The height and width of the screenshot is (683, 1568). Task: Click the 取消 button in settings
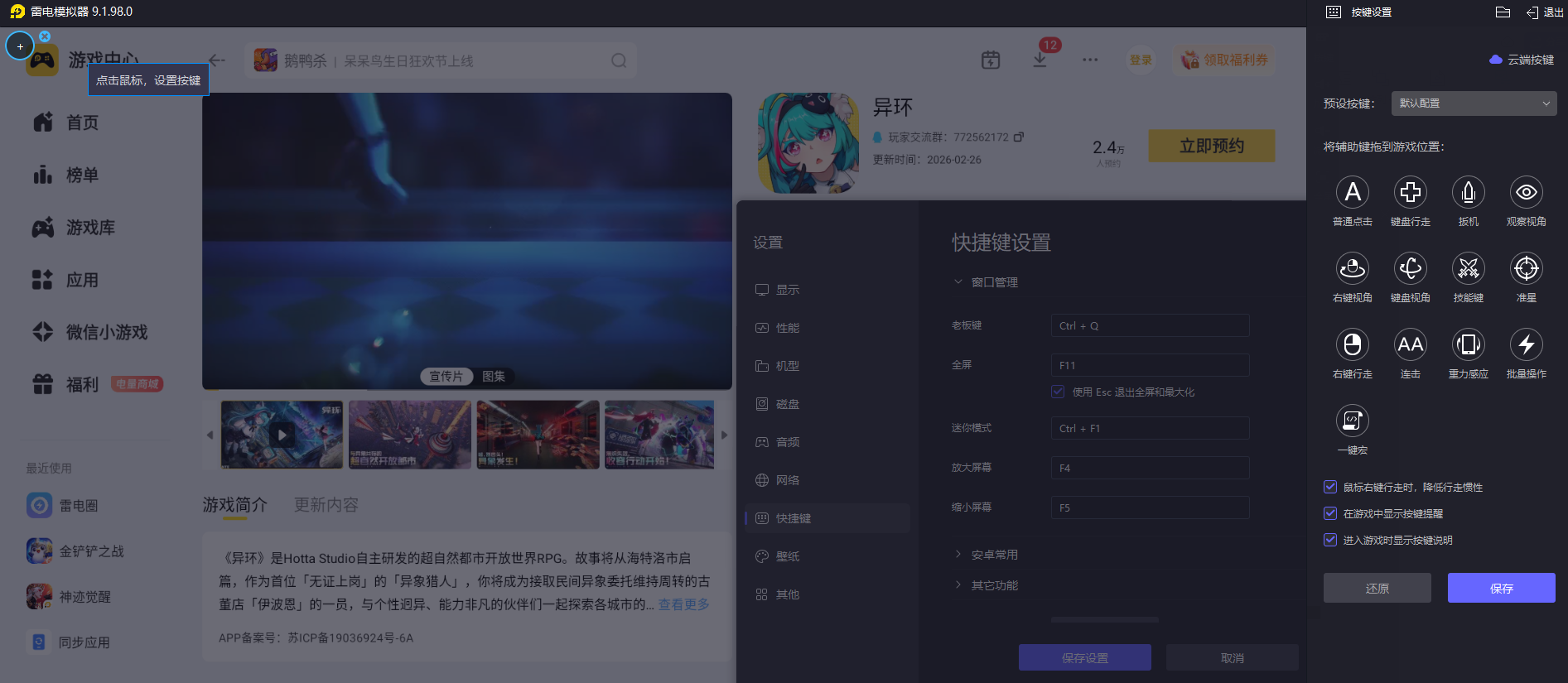click(1233, 657)
